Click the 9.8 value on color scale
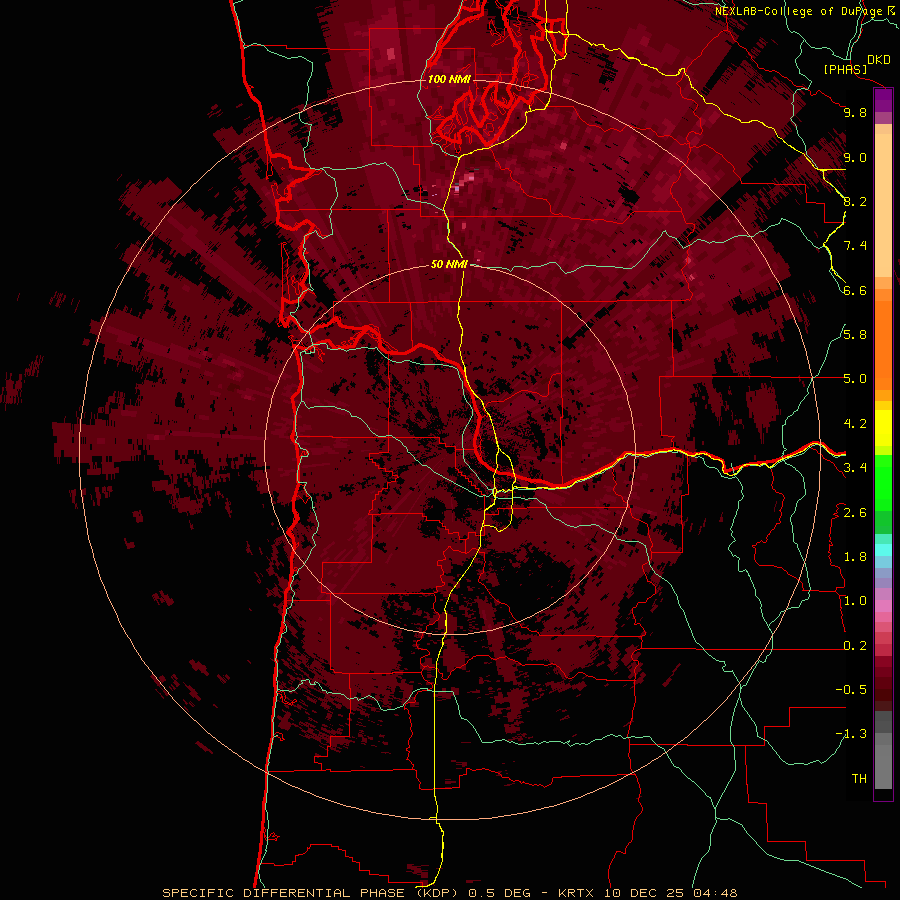Viewport: 900px width, 900px height. pos(855,112)
